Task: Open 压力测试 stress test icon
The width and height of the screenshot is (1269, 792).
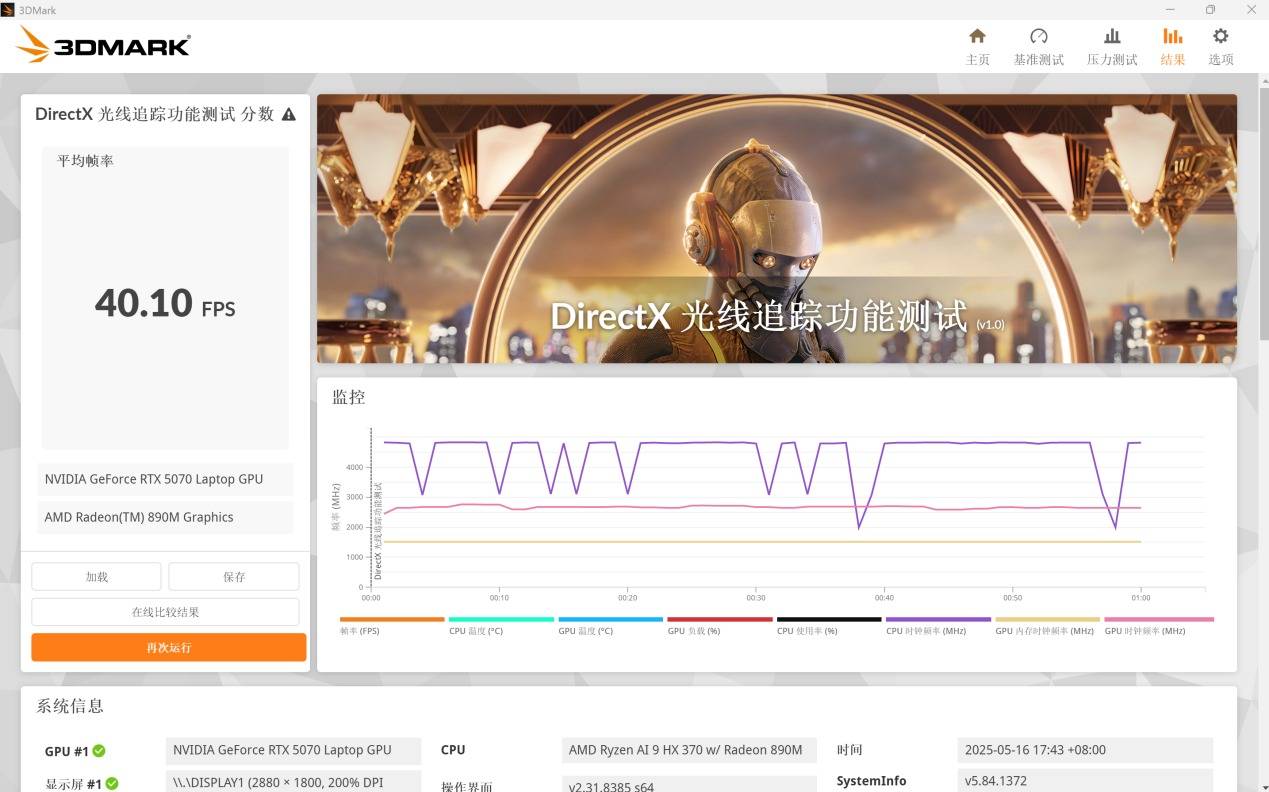Action: 1112,37
